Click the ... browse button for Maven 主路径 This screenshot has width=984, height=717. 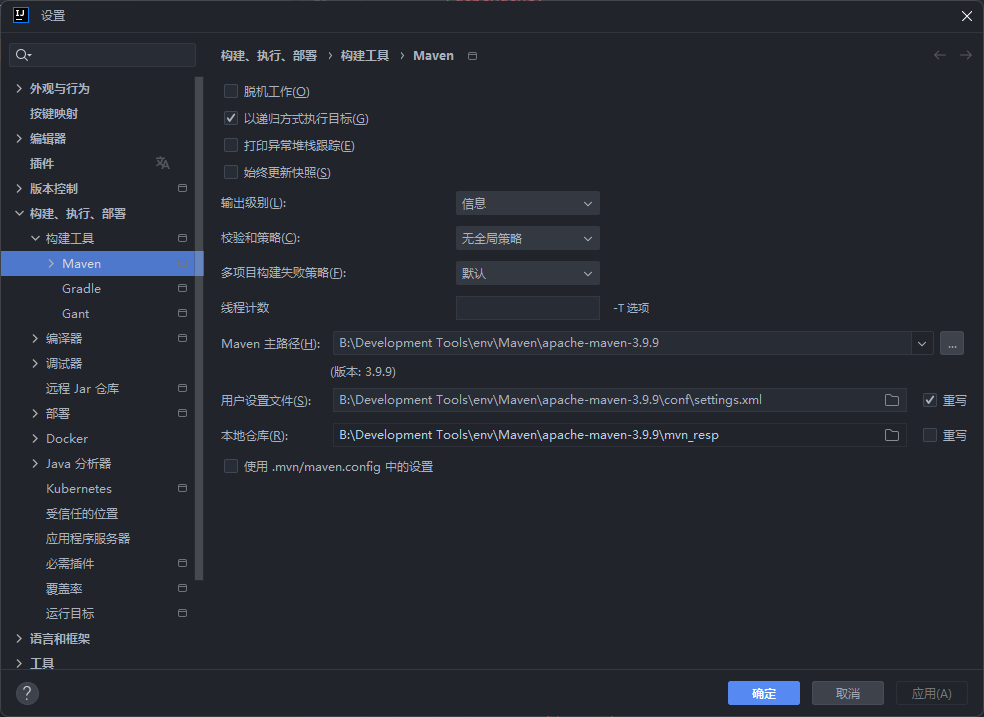coord(952,343)
